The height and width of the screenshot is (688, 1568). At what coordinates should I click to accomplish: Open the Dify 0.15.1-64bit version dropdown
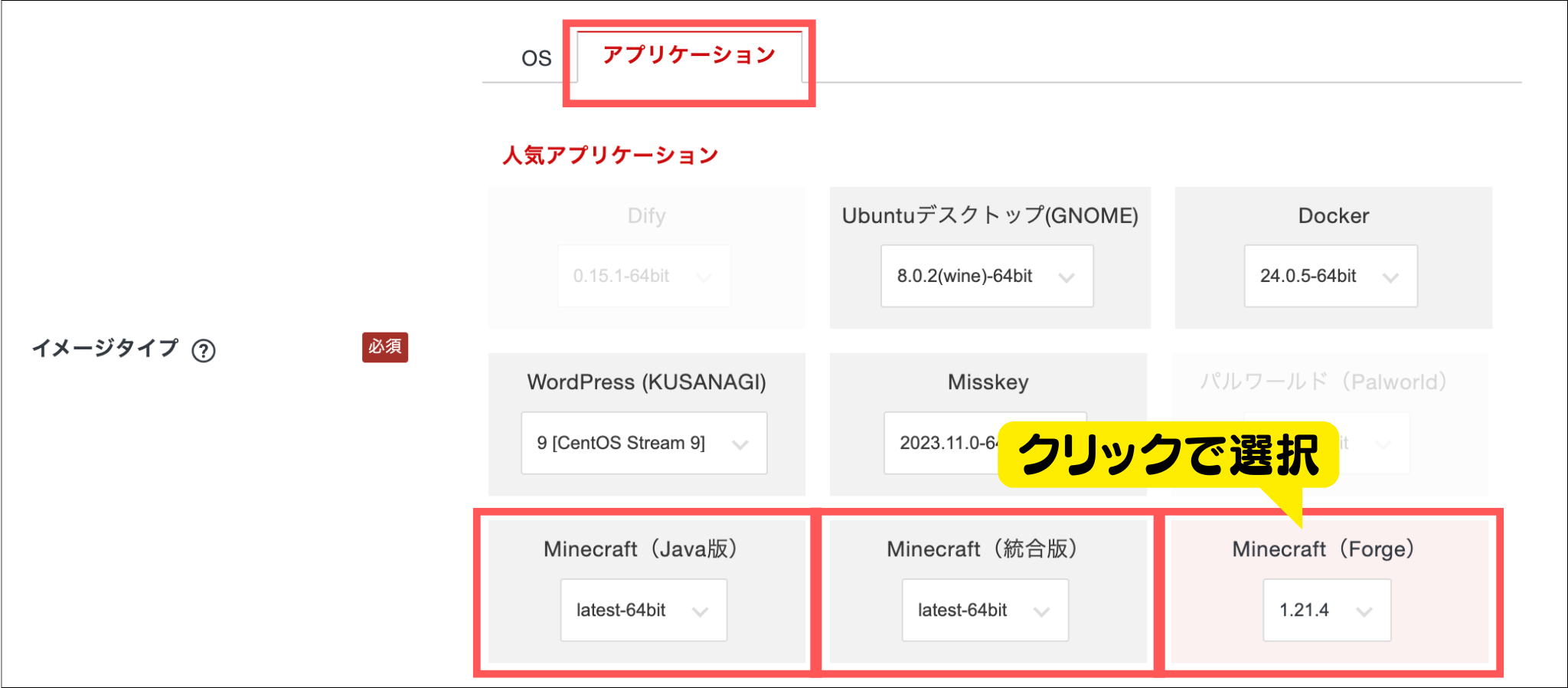[644, 276]
